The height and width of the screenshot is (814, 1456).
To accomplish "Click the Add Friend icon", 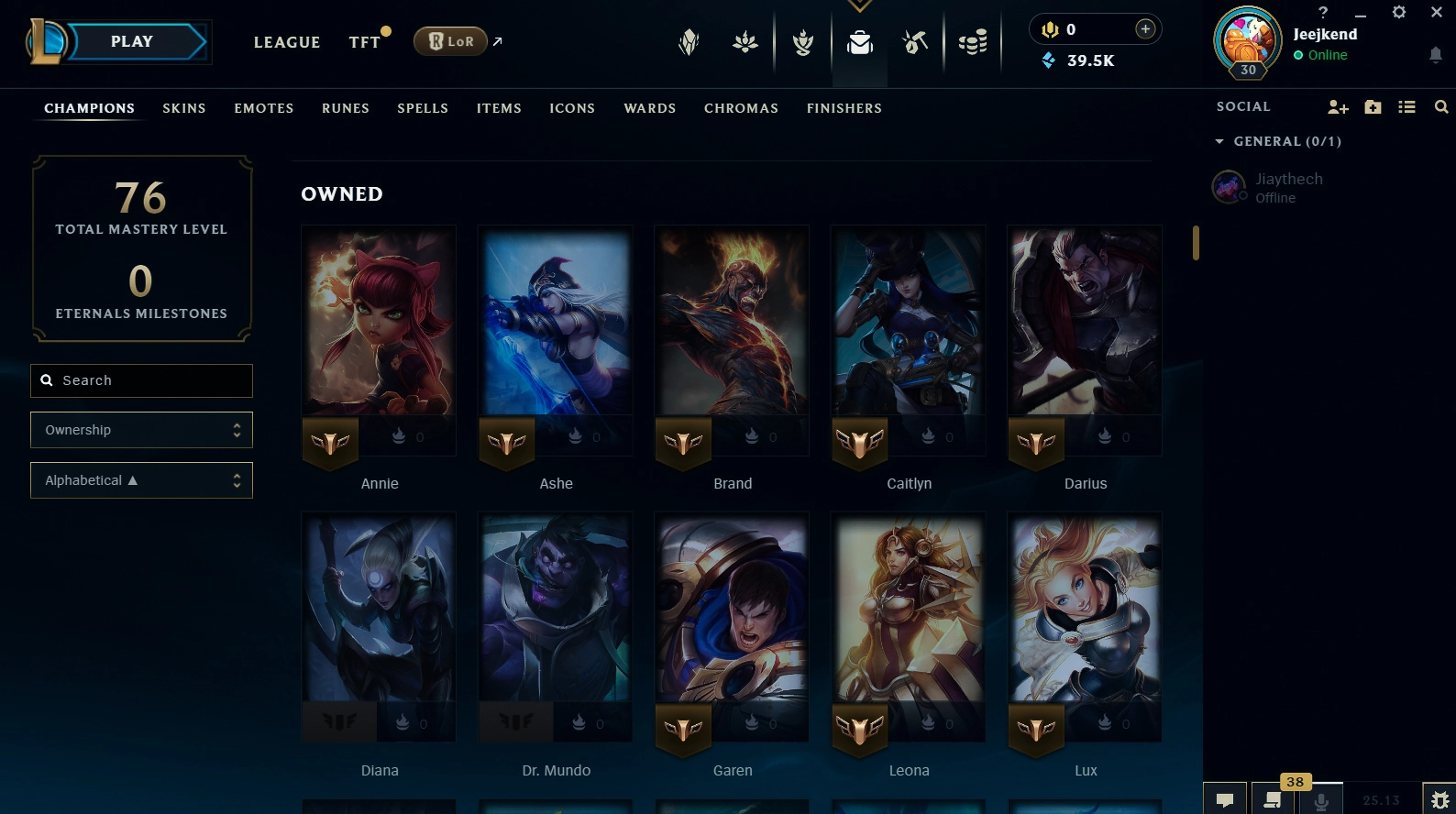I will pos(1338,107).
